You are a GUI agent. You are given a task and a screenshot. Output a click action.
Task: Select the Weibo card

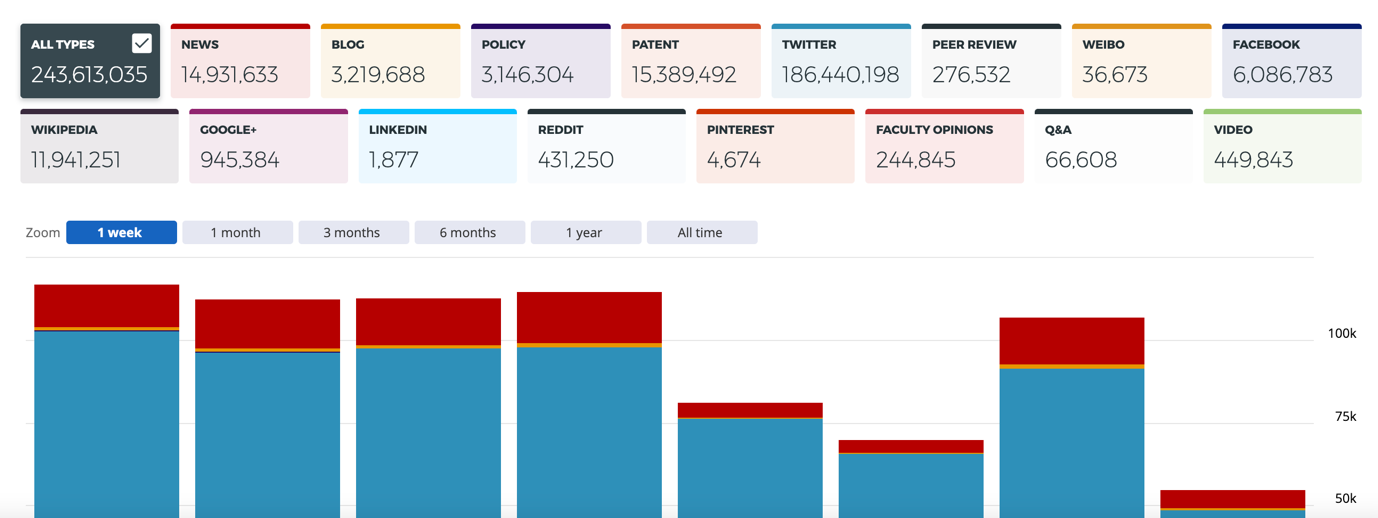click(x=1141, y=62)
